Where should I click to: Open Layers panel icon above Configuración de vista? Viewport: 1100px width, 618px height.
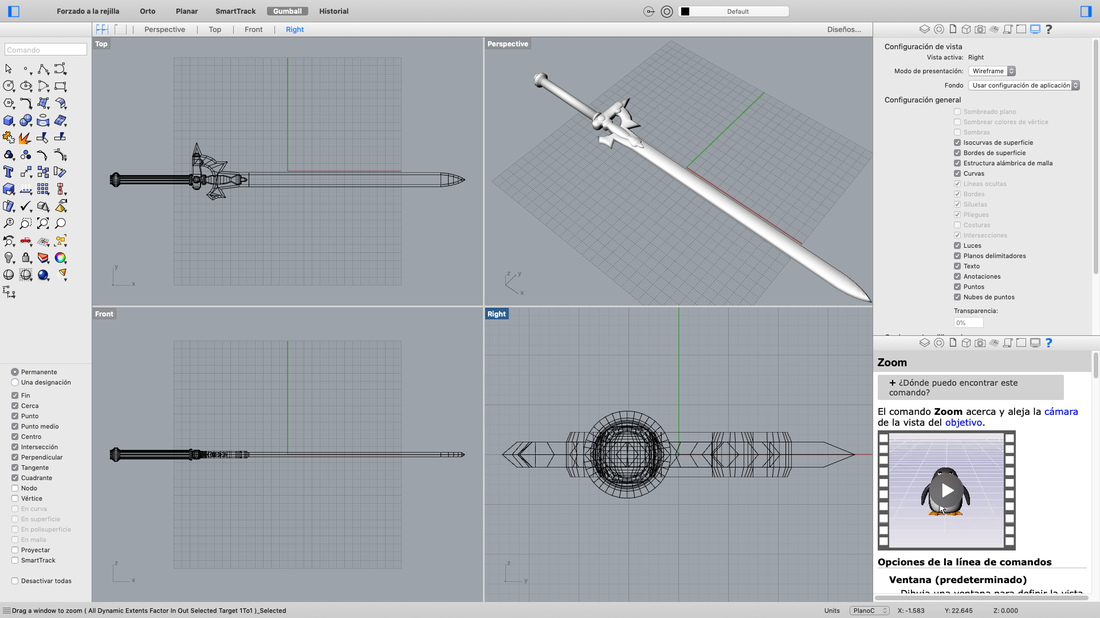pos(925,29)
